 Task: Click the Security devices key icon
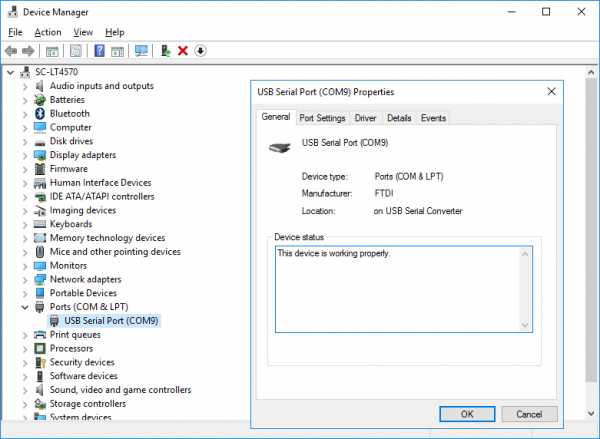coord(40,362)
